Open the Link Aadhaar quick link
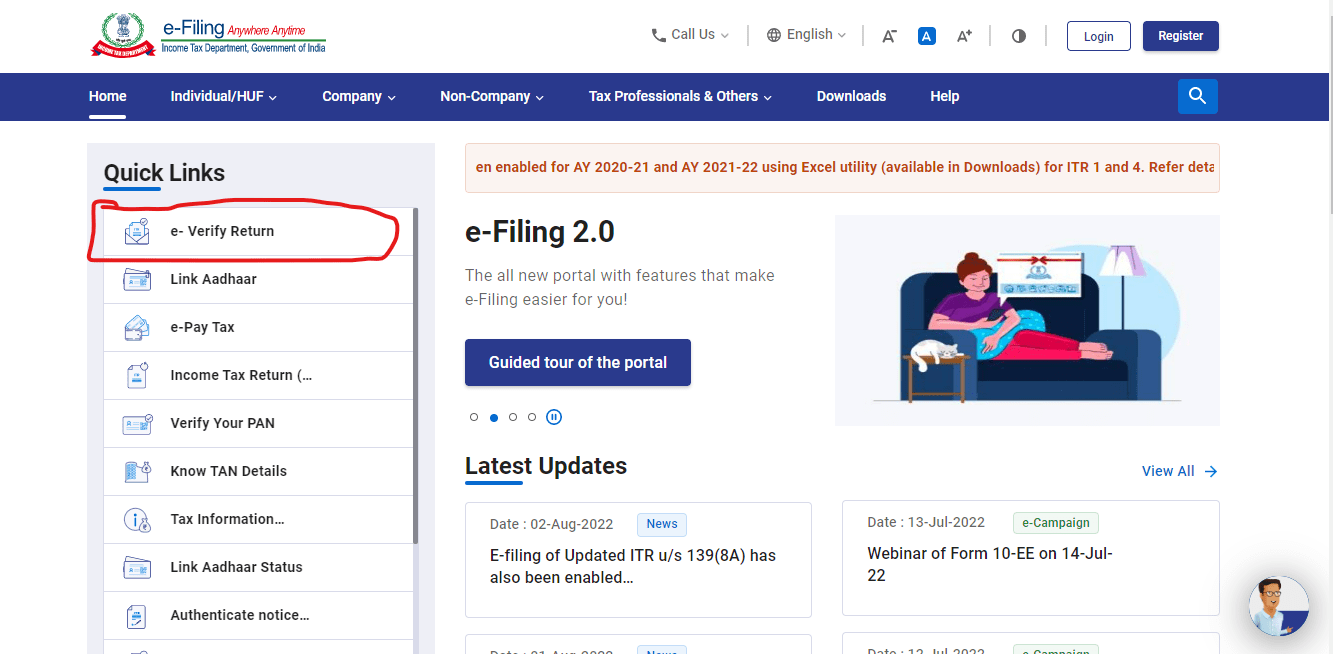This screenshot has height=654, width=1333. [x=258, y=280]
